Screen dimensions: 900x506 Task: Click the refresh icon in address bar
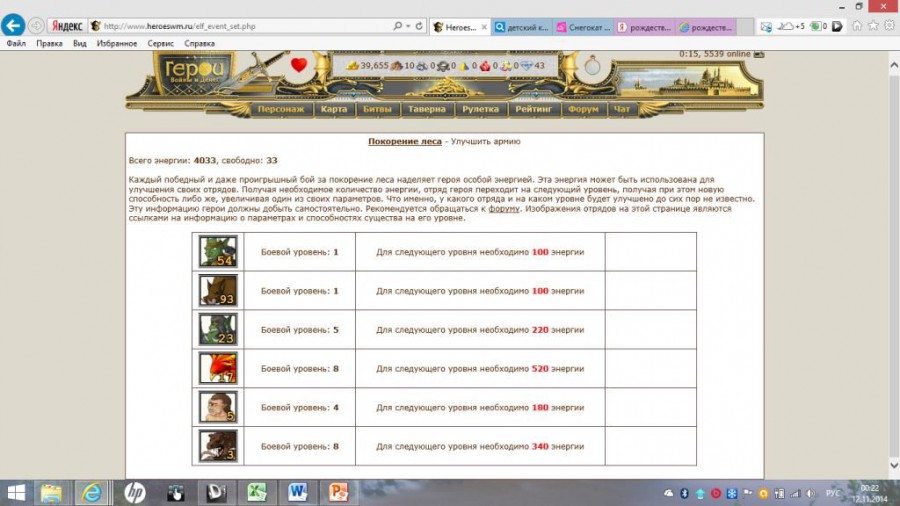(x=418, y=26)
